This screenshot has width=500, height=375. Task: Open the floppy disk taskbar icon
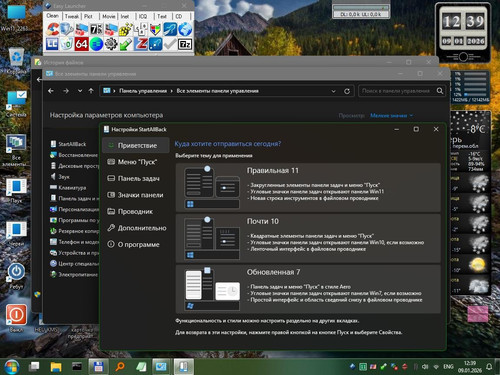[98, 367]
